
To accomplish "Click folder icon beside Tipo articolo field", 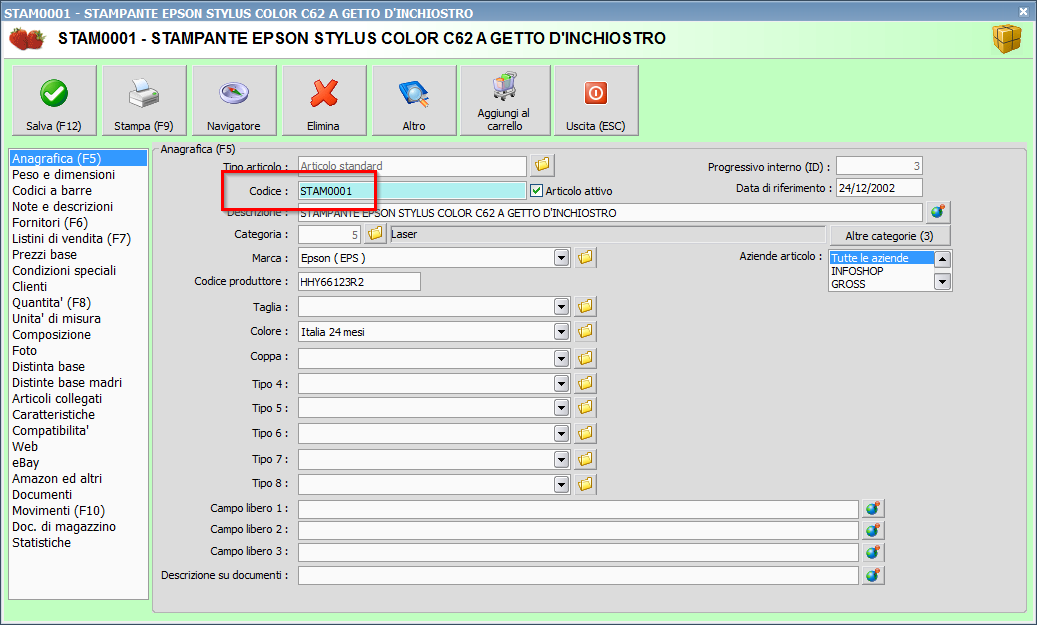I will pyautogui.click(x=543, y=164).
